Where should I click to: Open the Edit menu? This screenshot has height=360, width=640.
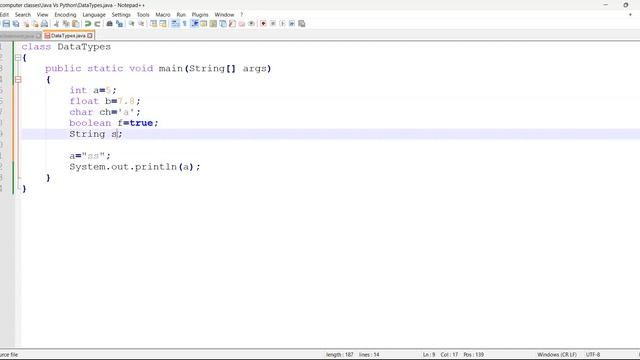(x=4, y=15)
